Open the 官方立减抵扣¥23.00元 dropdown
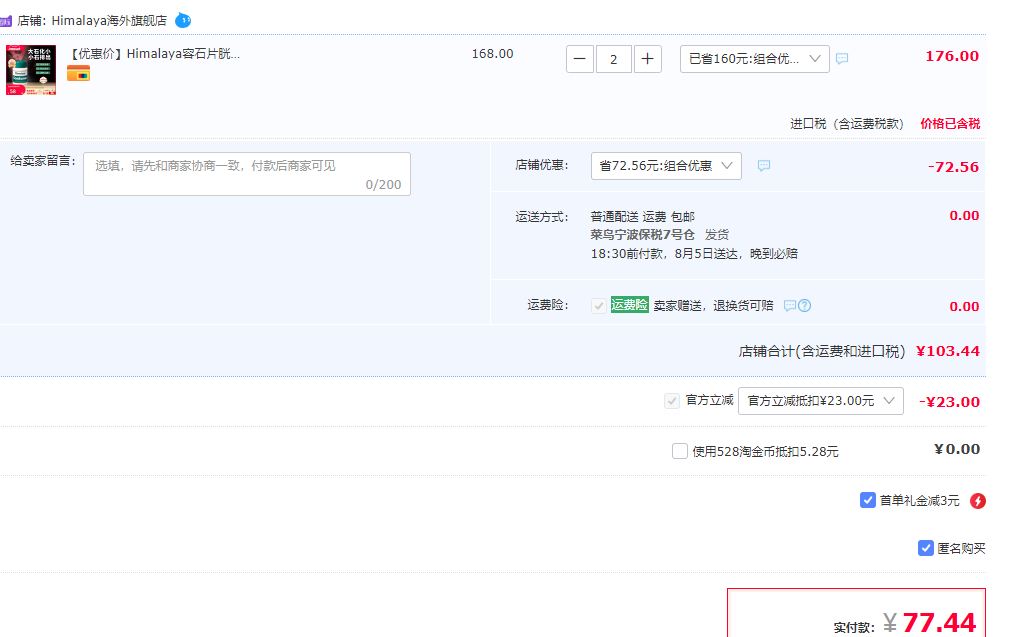Viewport: 1014px width, 637px height. [821, 401]
